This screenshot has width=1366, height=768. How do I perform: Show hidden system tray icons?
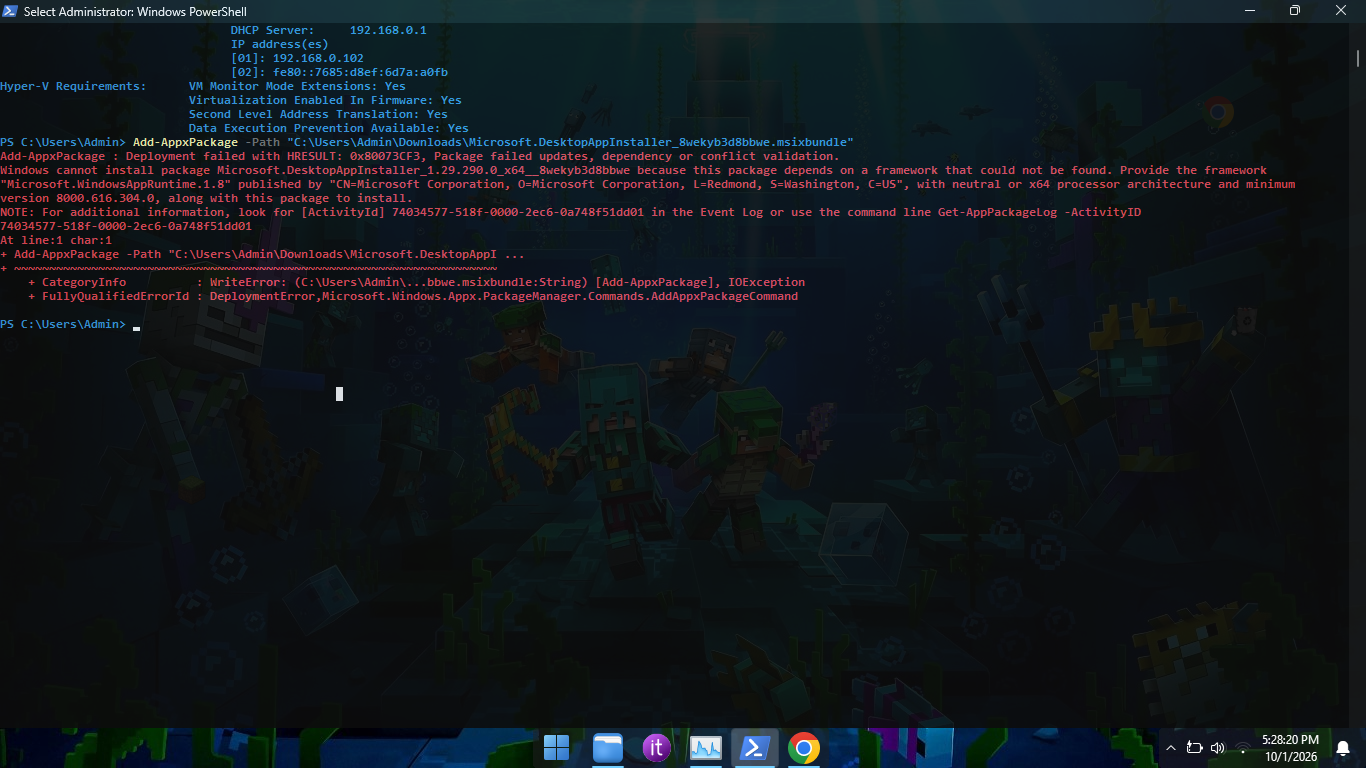[x=1171, y=748]
